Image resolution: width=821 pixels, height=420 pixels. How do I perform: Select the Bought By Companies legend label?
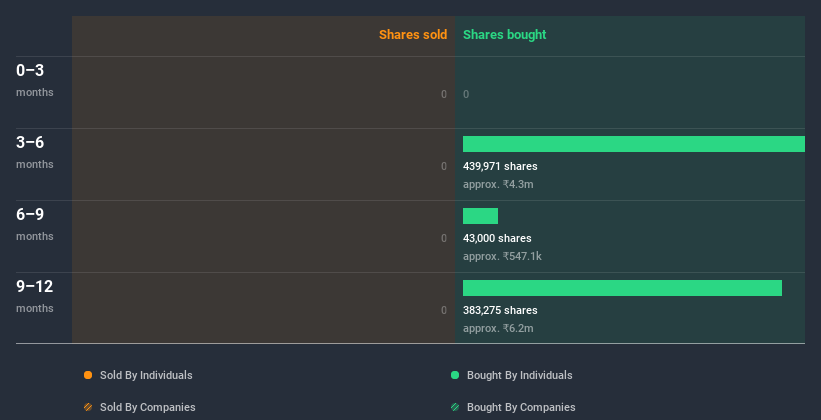[x=521, y=407]
